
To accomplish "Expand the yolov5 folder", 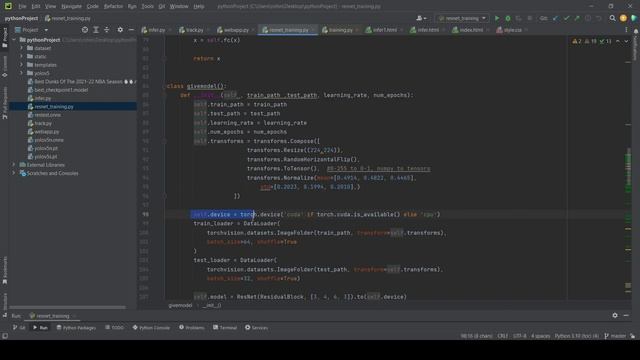I will 21,73.
